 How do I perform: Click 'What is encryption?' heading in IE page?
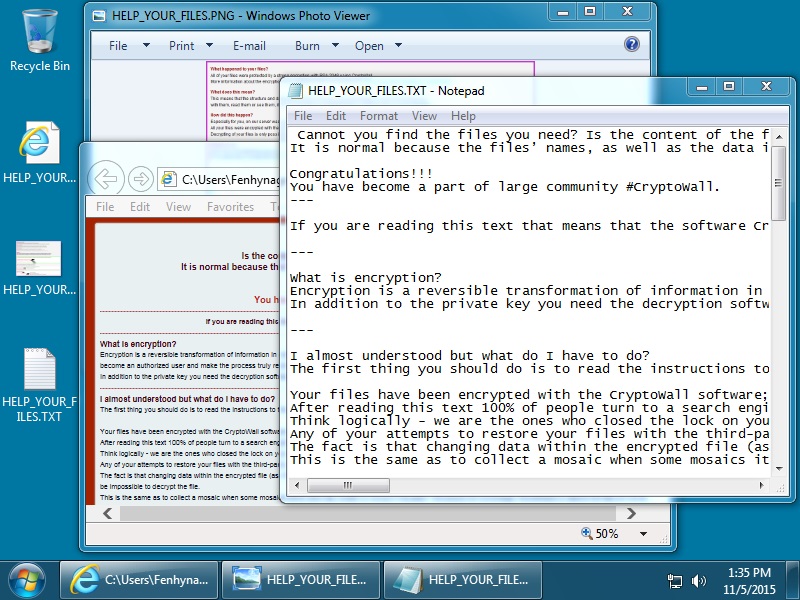pos(138,344)
